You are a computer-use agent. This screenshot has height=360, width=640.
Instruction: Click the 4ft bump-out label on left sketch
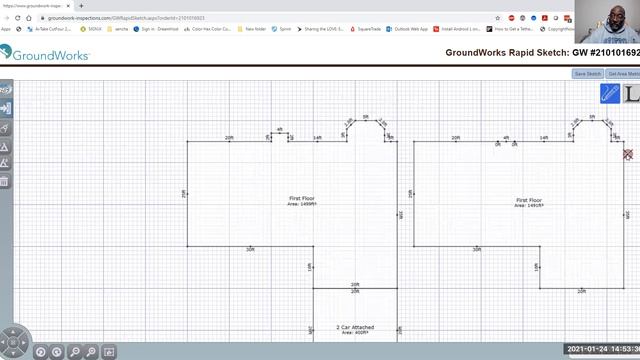click(x=280, y=129)
